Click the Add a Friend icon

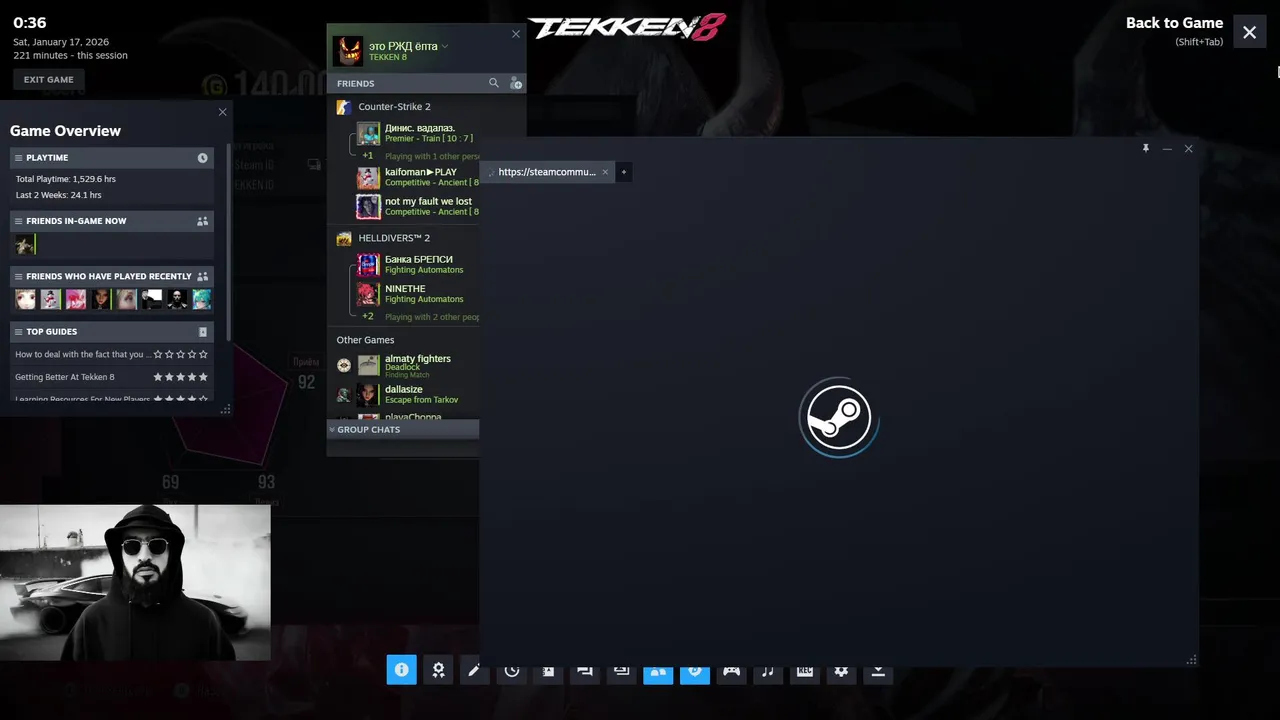tap(516, 83)
